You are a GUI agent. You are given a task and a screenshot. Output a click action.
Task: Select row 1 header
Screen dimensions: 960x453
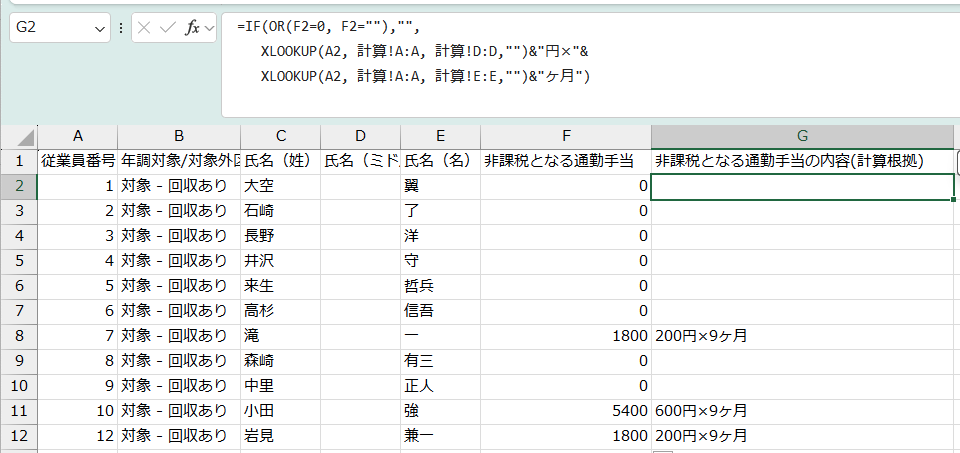pyautogui.click(x=18, y=160)
